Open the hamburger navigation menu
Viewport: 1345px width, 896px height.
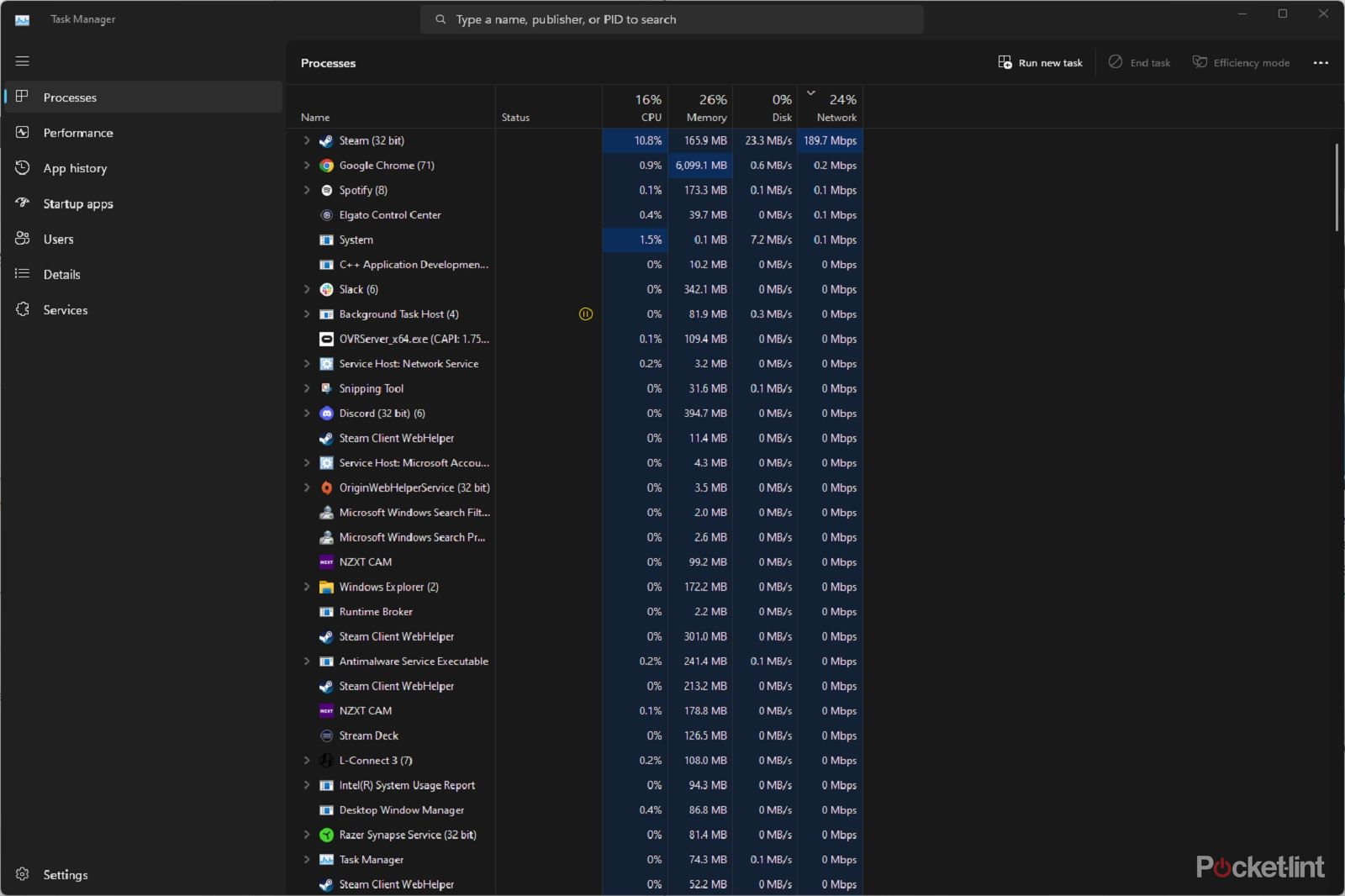23,61
